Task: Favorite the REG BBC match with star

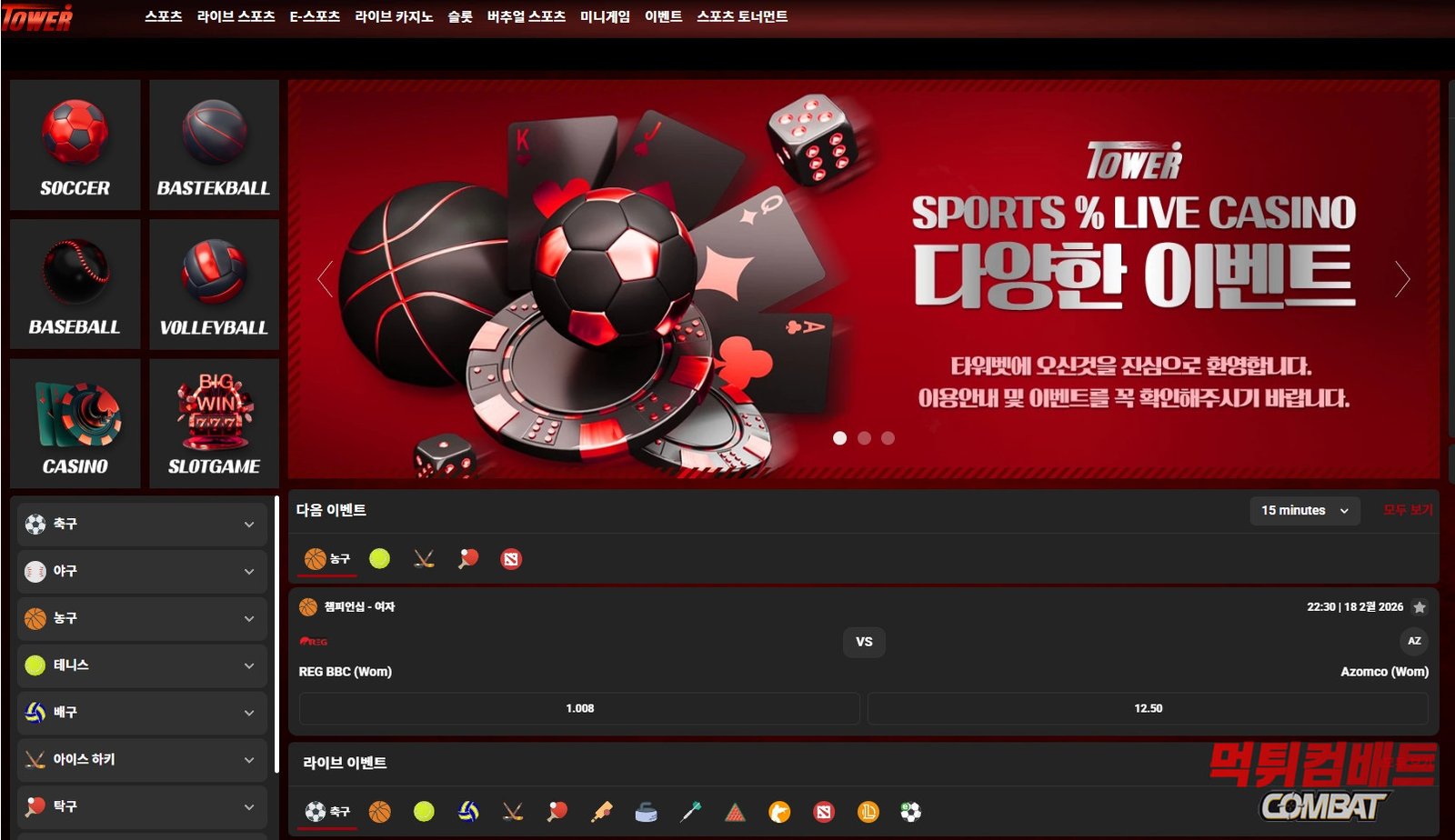Action: click(1420, 607)
